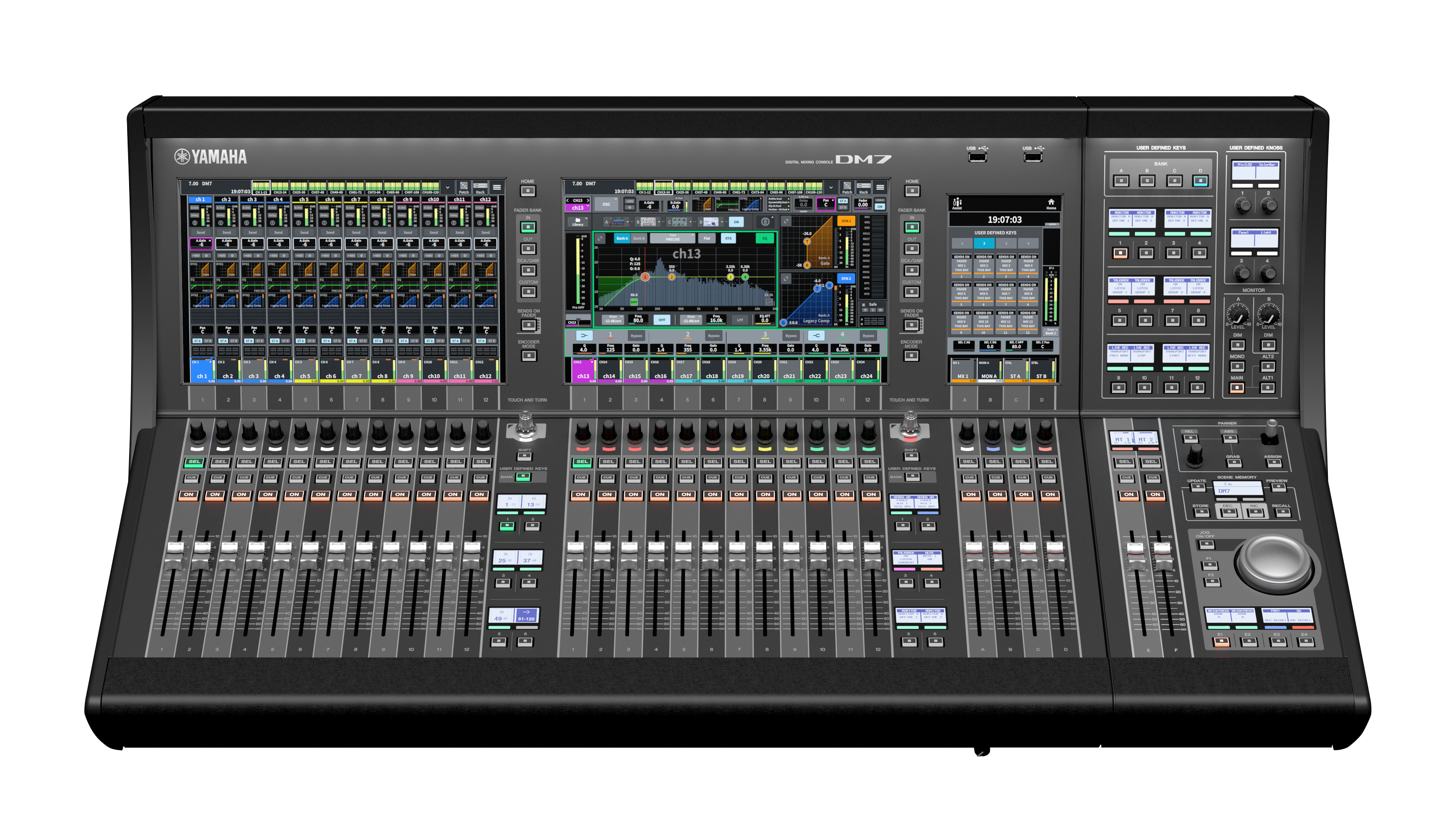Tap the insert circle icon on ch 2 strip
This screenshot has width=1456, height=828.
[221, 223]
